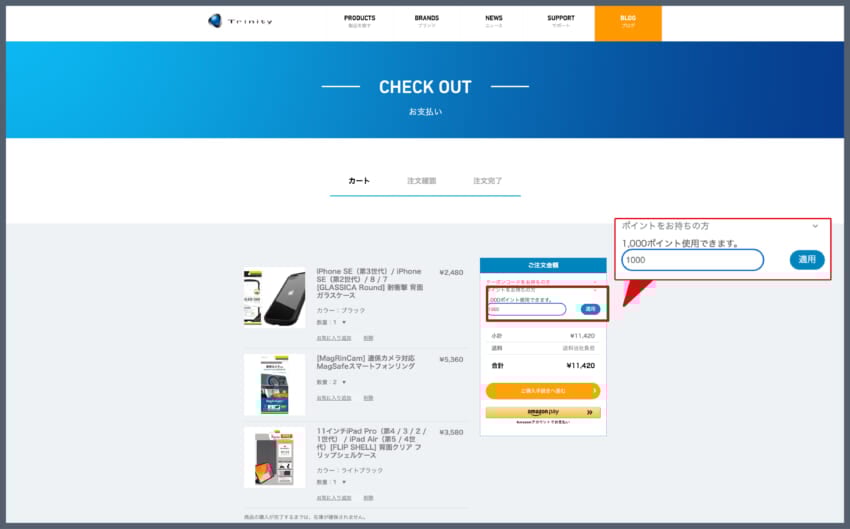Viewport: 850px width, 529px height.
Task: Go to the NEWS page
Action: point(494,21)
